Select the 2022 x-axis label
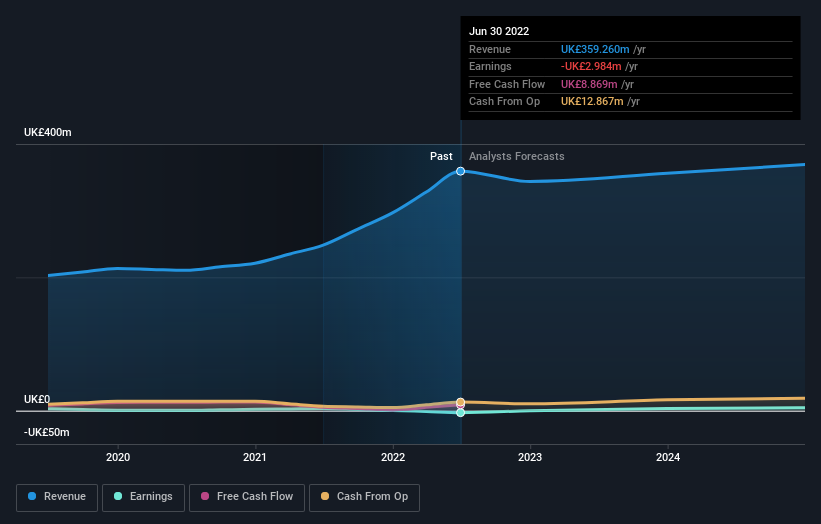Image resolution: width=821 pixels, height=524 pixels. click(x=393, y=457)
